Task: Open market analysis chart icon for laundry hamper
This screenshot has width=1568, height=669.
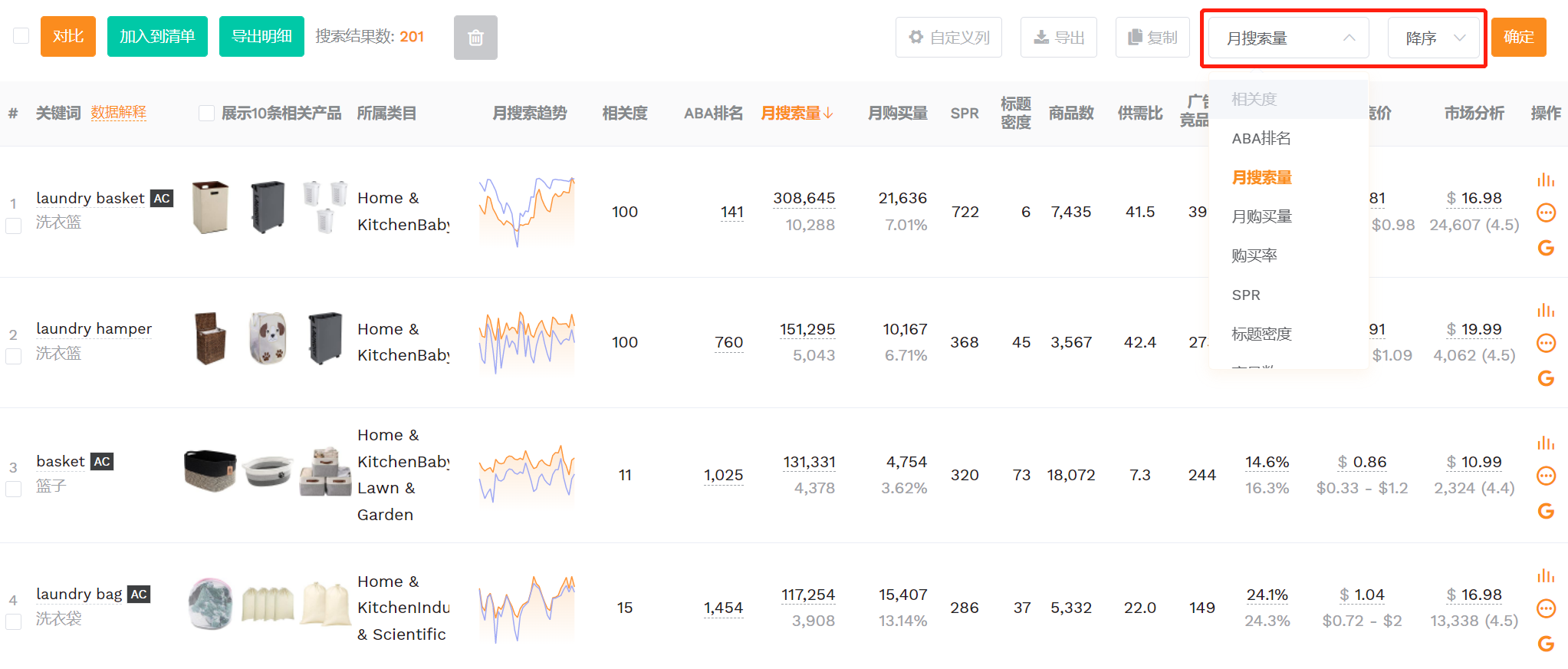Action: point(1546,311)
